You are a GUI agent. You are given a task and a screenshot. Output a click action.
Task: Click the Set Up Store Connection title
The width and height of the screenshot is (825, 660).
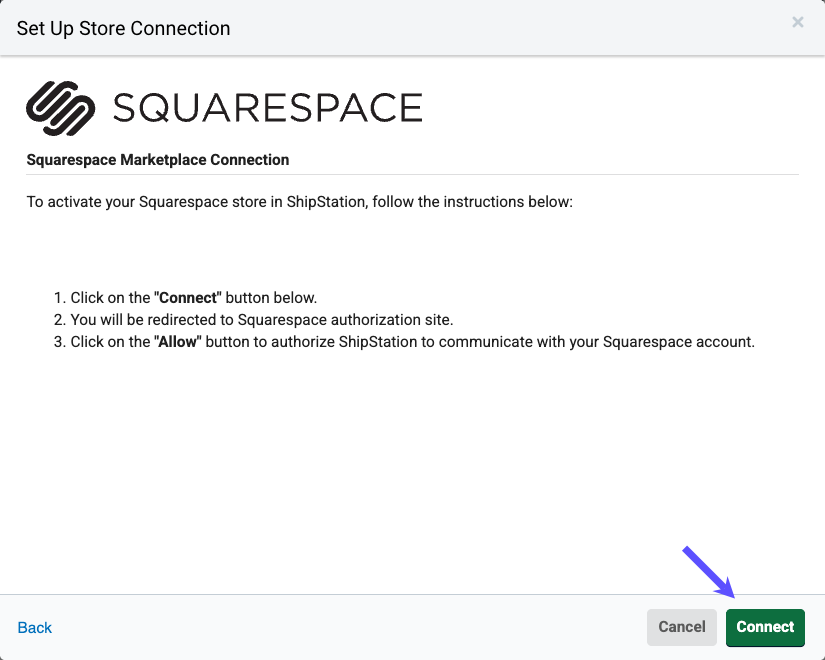(x=123, y=28)
